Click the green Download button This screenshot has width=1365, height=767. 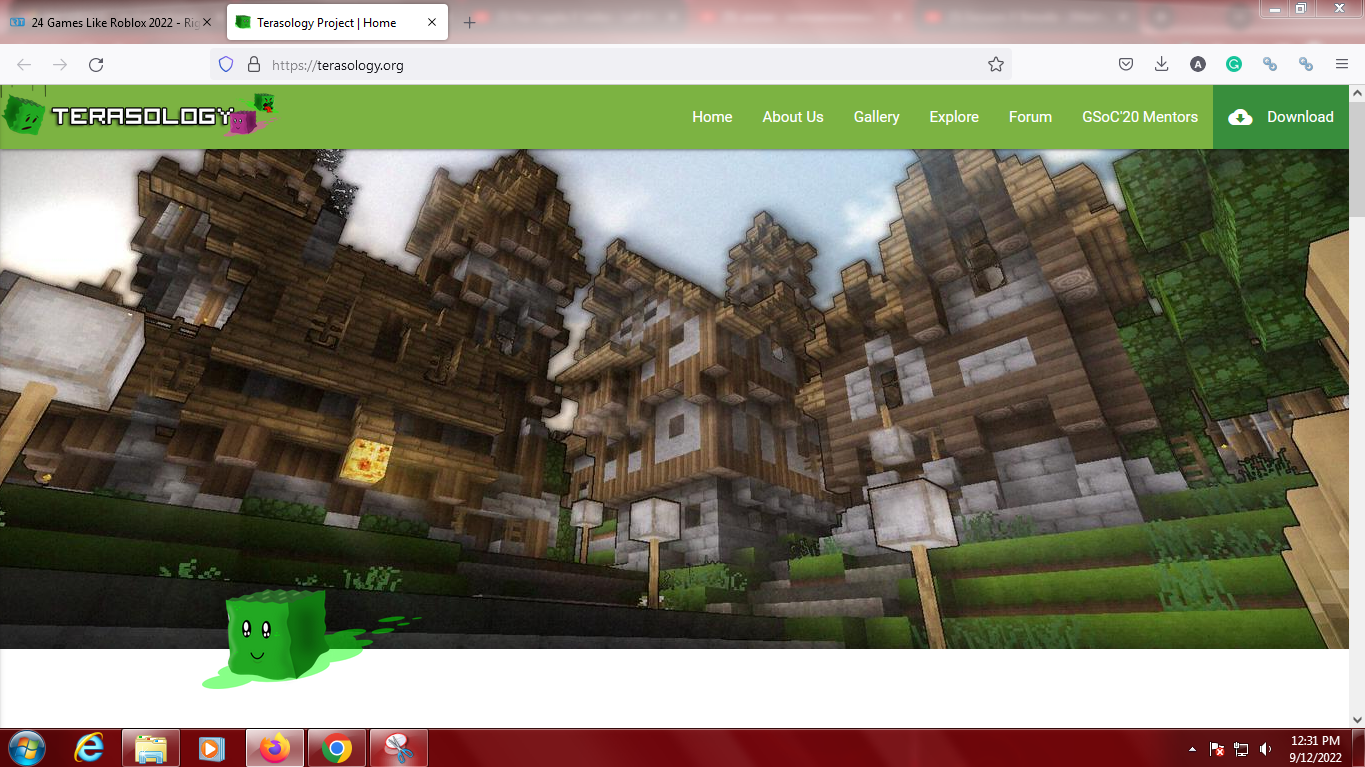point(1281,117)
